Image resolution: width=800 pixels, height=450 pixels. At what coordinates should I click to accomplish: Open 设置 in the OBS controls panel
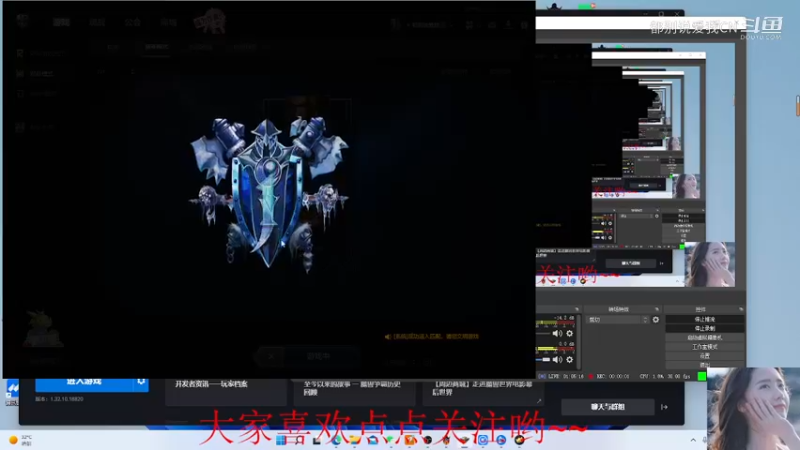(705, 356)
